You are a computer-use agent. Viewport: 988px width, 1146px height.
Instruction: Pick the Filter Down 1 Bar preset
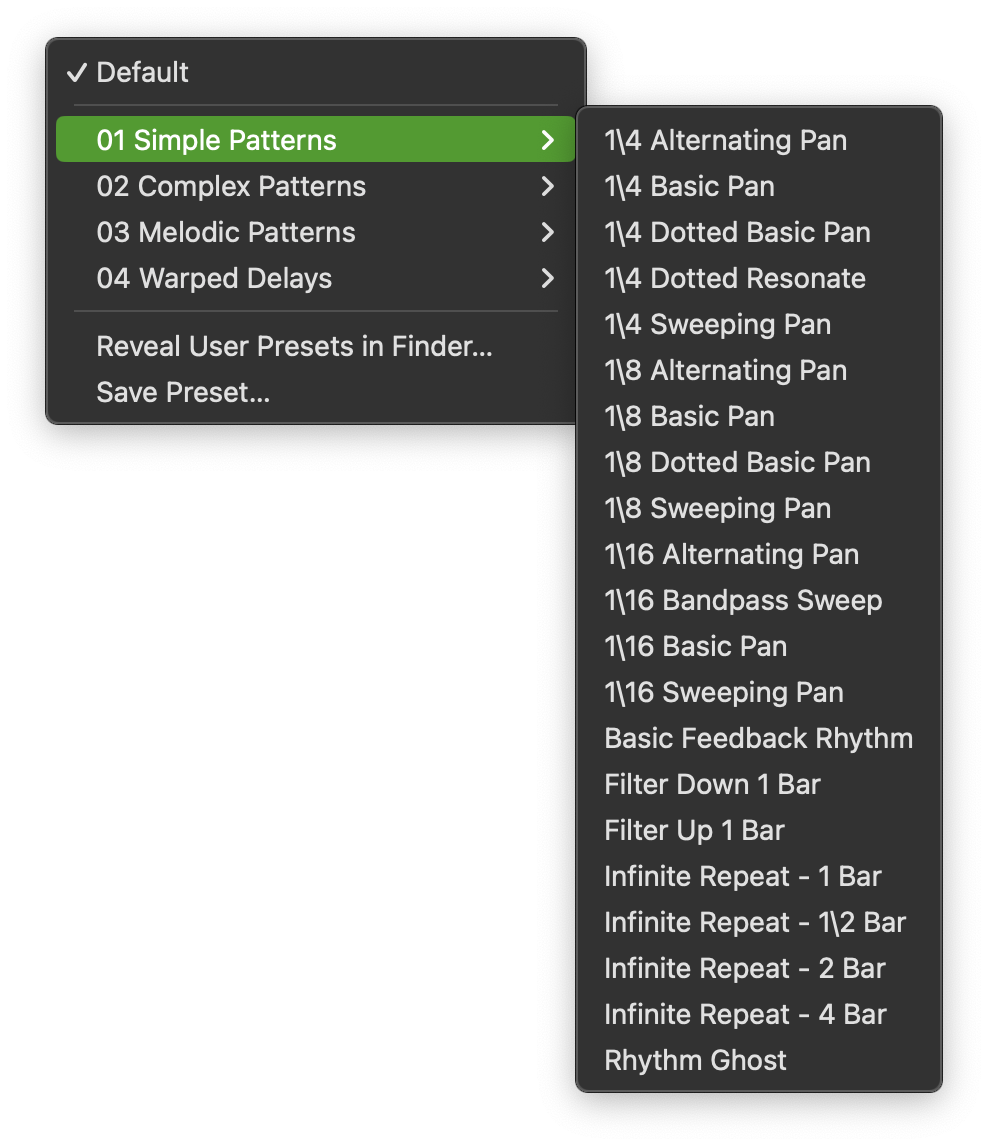(x=759, y=785)
